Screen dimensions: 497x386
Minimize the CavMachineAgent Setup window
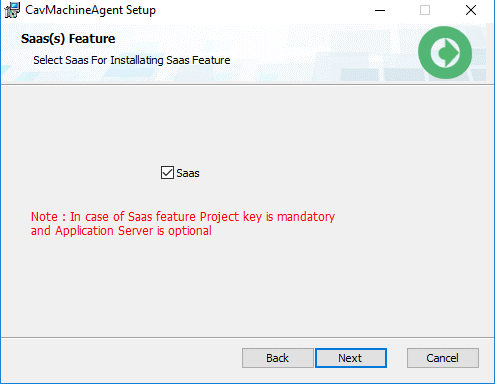pos(380,10)
